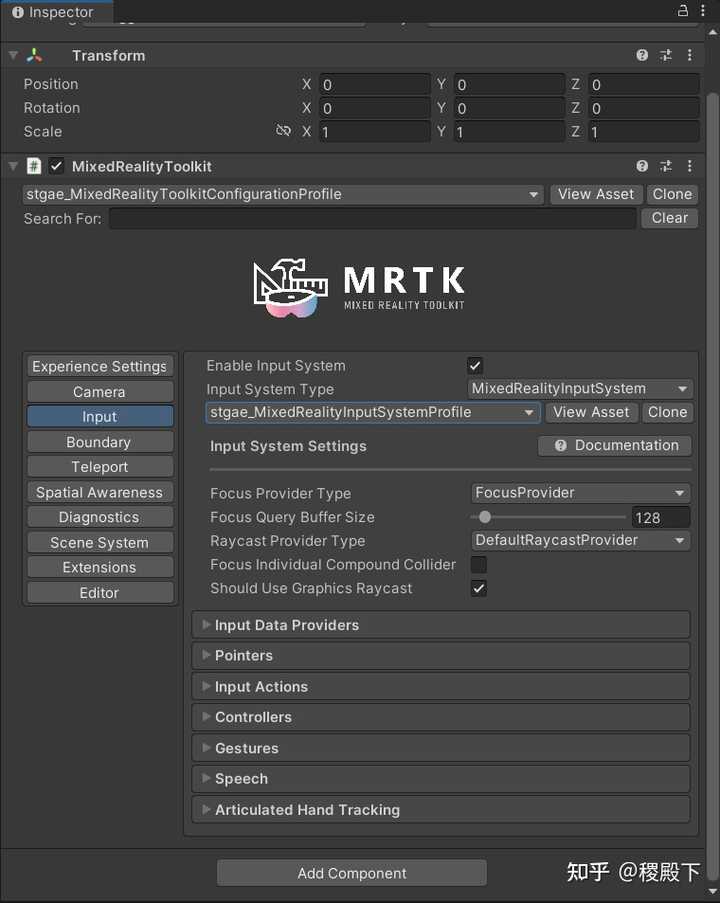Click Scale X value field
This screenshot has width=720, height=903.
[x=374, y=132]
